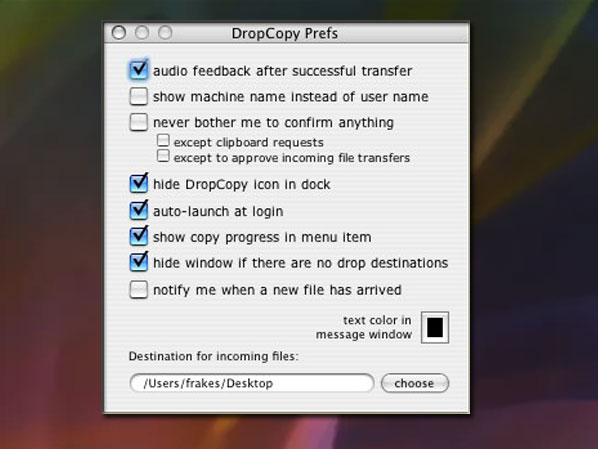This screenshot has height=450, width=598.
Task: Zoom the DropCopy Prefs window
Action: click(165, 33)
